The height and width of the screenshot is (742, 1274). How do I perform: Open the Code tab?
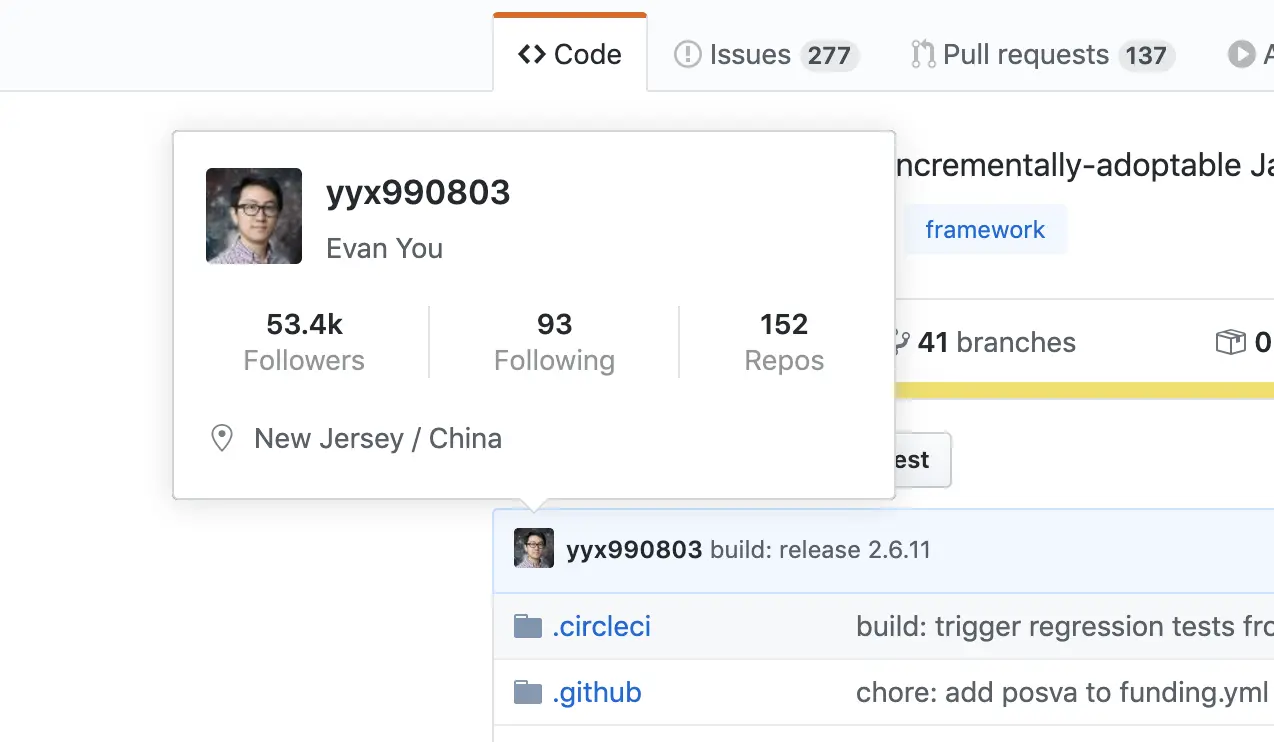click(570, 54)
